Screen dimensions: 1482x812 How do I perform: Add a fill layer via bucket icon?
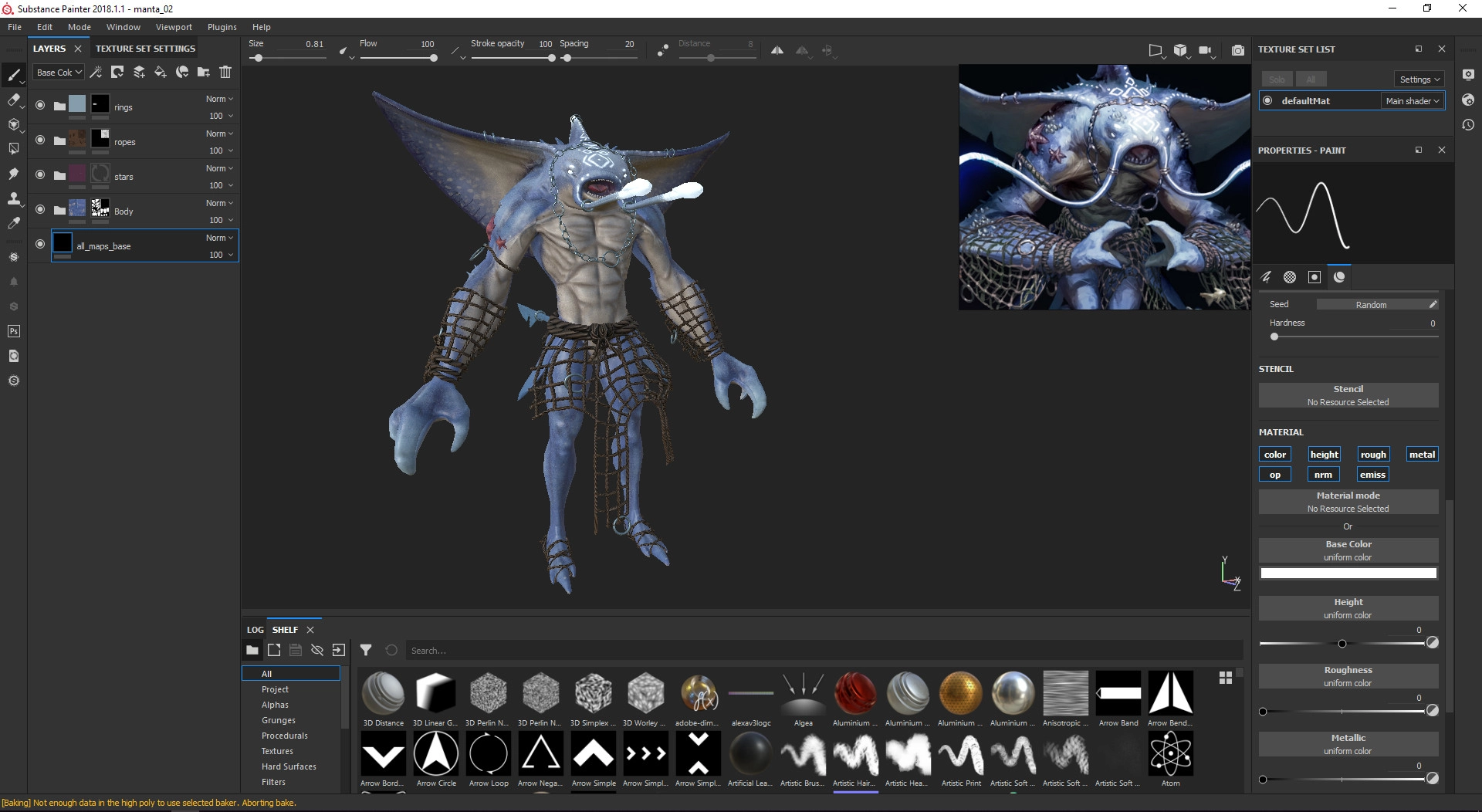(x=161, y=72)
